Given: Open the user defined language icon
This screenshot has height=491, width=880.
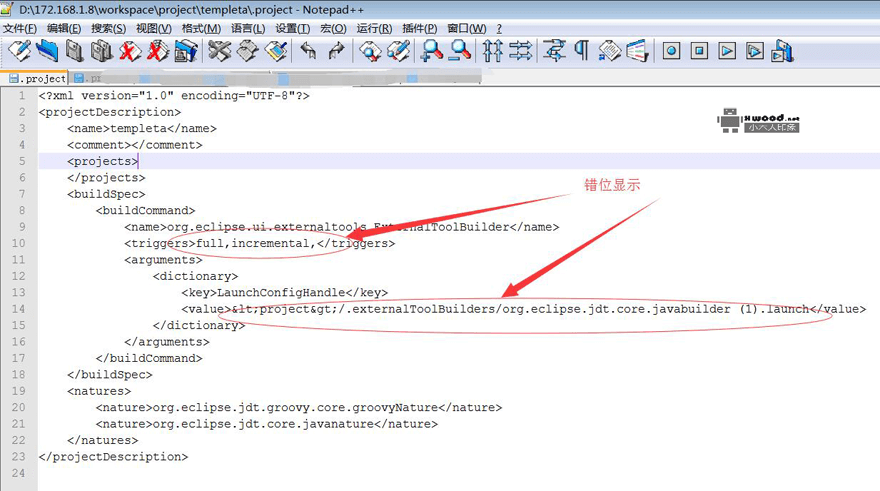Looking at the screenshot, I should pos(638,51).
